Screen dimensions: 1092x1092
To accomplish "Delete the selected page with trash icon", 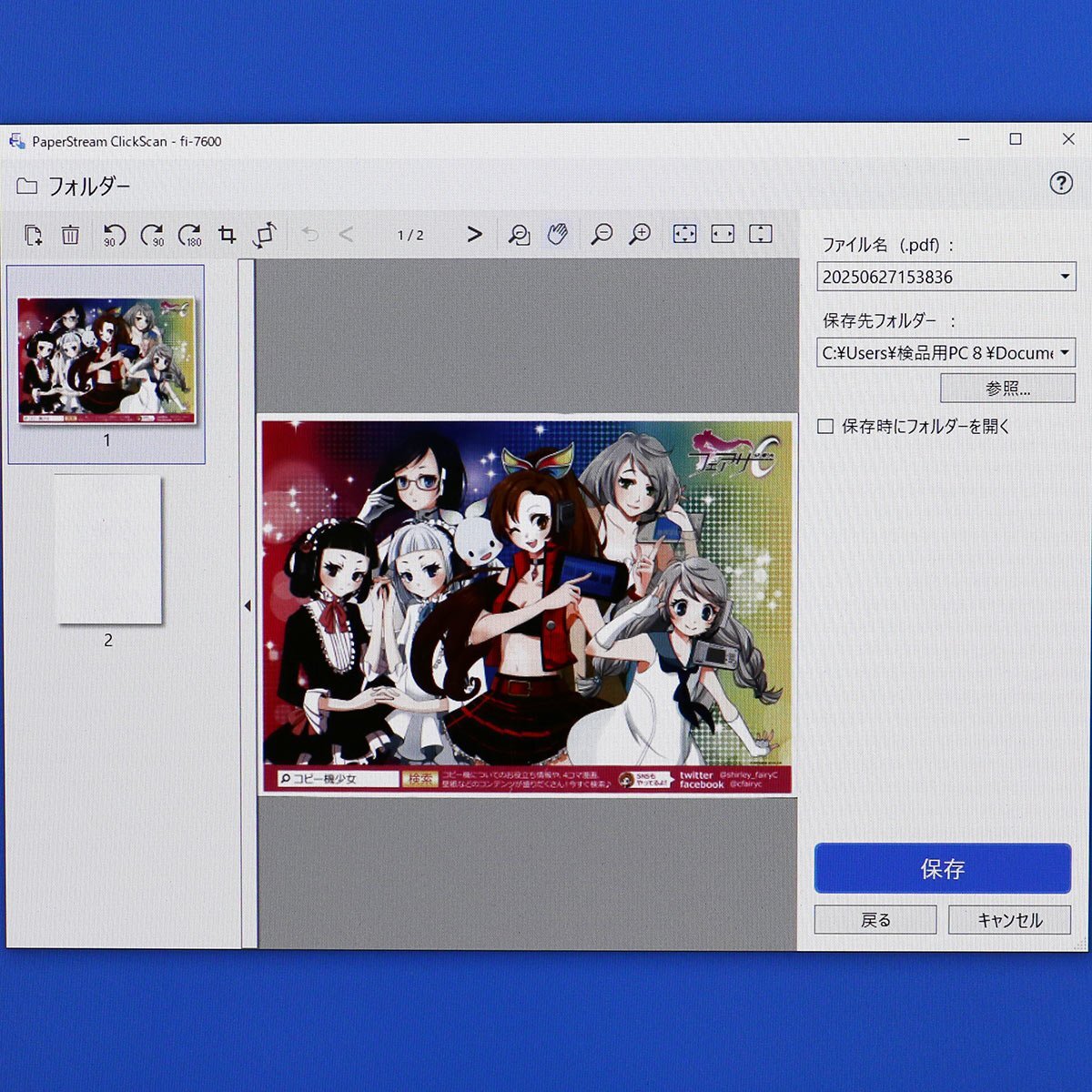I will (x=70, y=235).
